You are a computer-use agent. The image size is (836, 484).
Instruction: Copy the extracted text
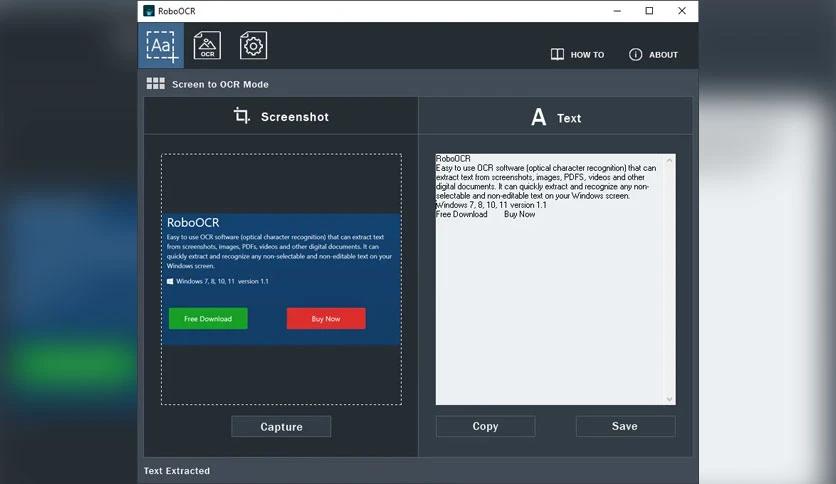485,426
